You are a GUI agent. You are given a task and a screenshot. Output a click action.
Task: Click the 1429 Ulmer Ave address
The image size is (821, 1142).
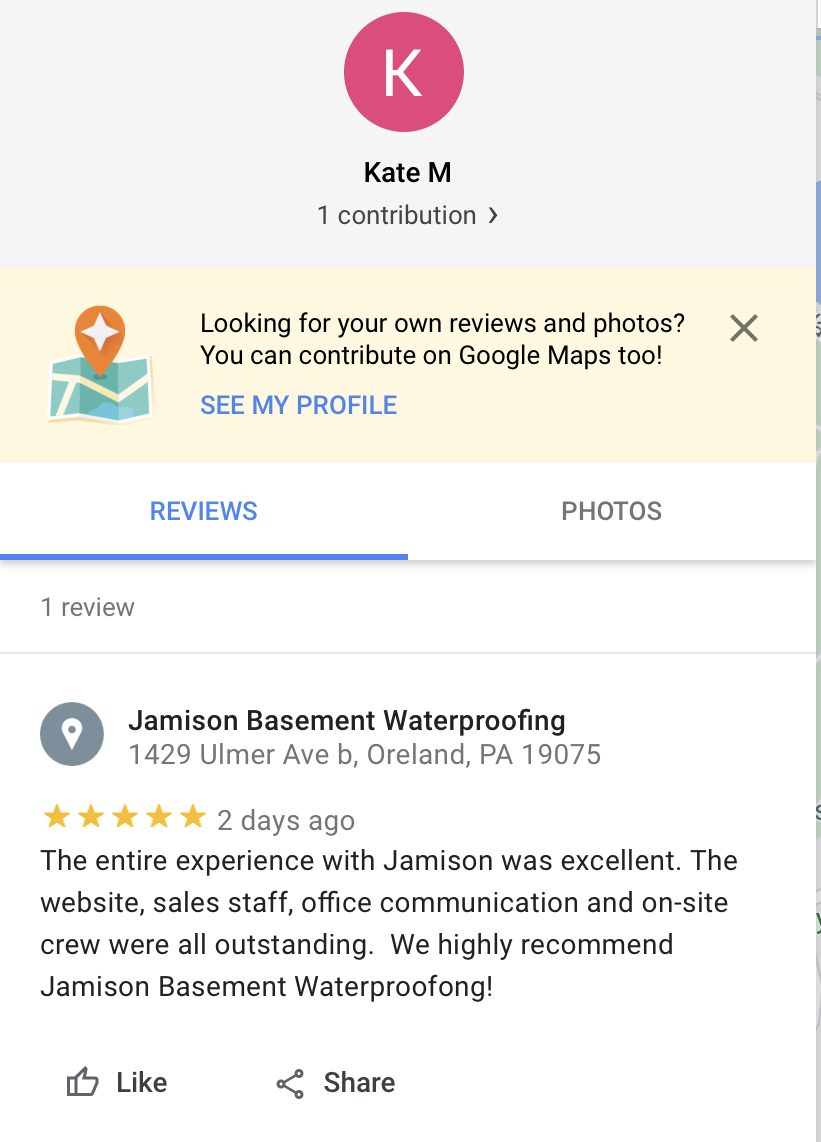365,755
